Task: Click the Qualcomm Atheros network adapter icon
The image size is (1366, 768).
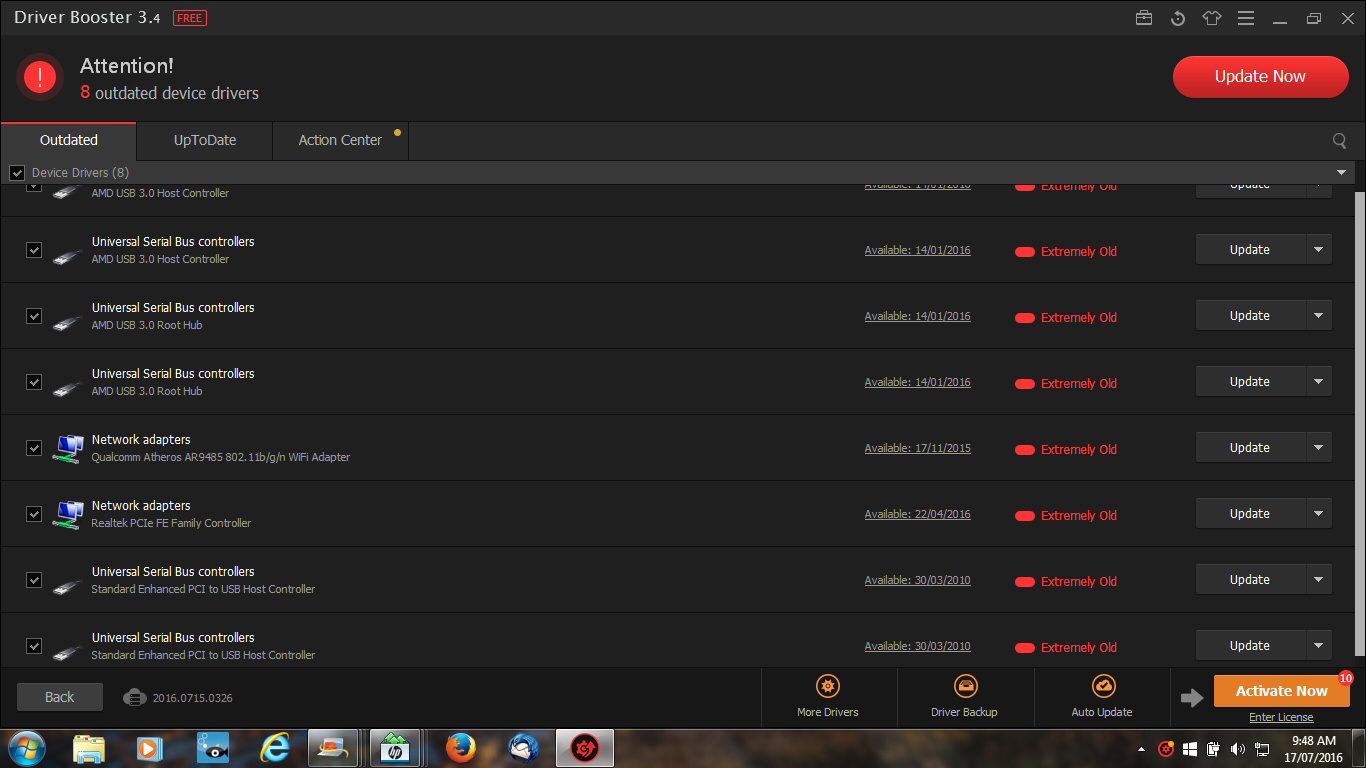Action: click(68, 449)
